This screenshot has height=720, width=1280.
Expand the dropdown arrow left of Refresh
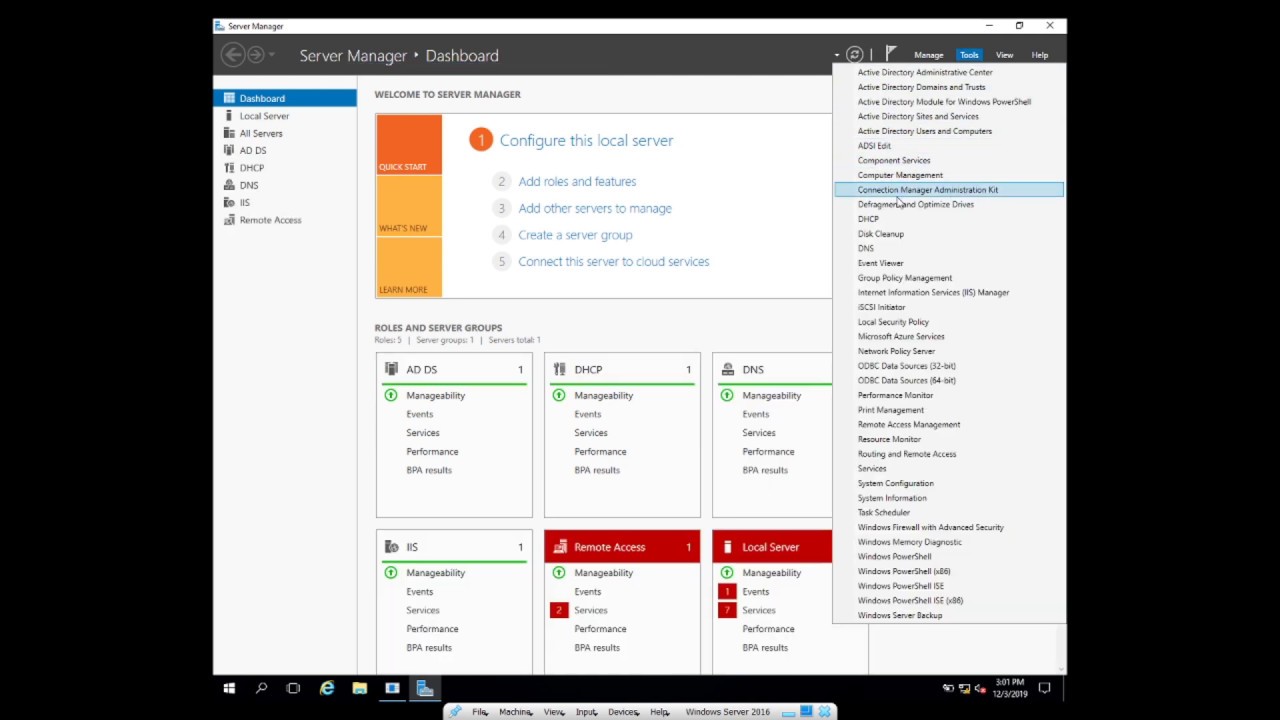point(837,56)
